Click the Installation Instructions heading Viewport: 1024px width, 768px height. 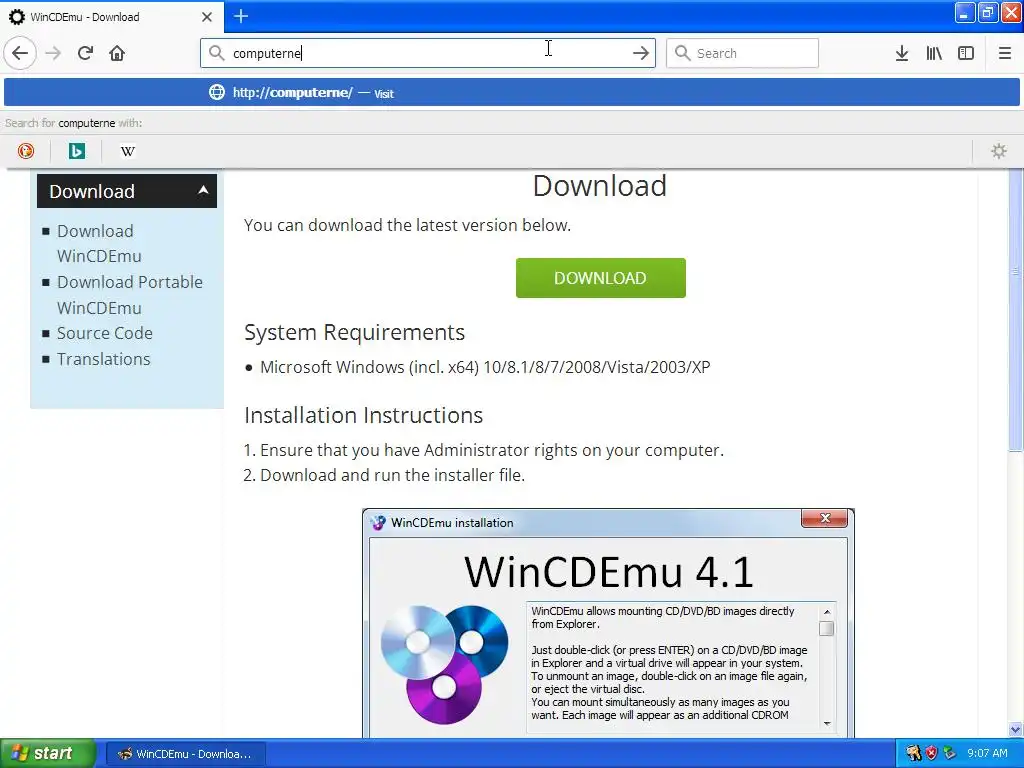pyautogui.click(x=363, y=415)
